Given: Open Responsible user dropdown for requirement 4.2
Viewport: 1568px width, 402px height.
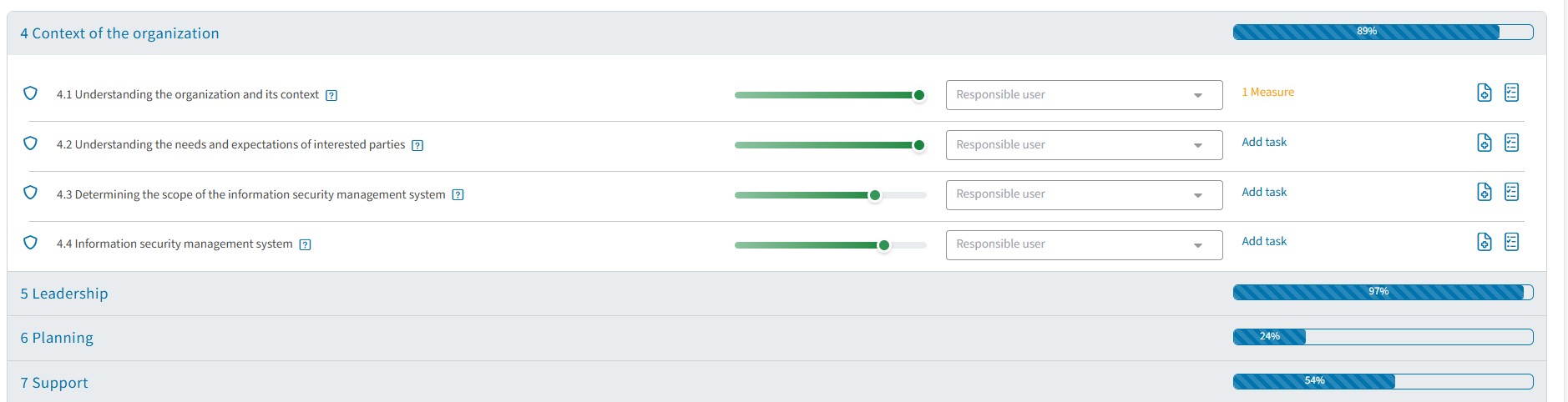Looking at the screenshot, I should click(x=1083, y=145).
